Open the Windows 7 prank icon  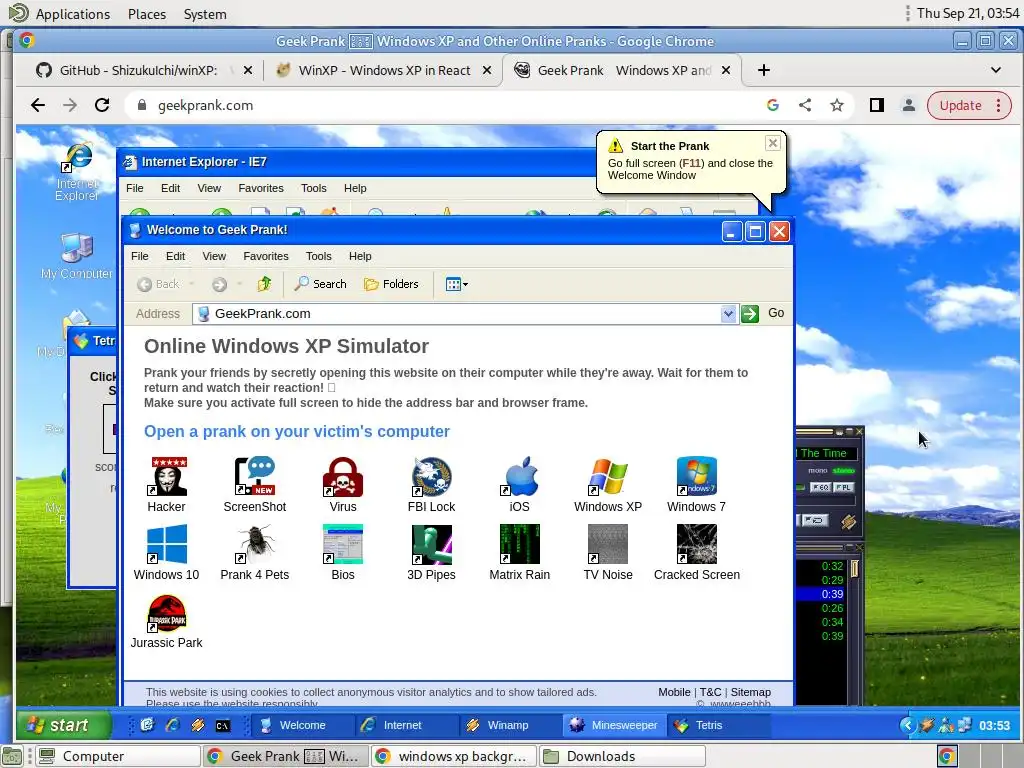tap(696, 485)
